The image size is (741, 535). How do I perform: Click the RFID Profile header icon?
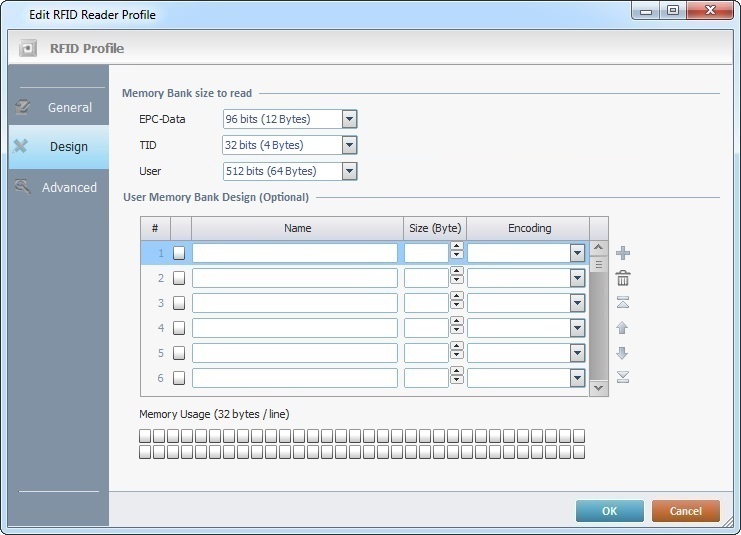[28, 48]
